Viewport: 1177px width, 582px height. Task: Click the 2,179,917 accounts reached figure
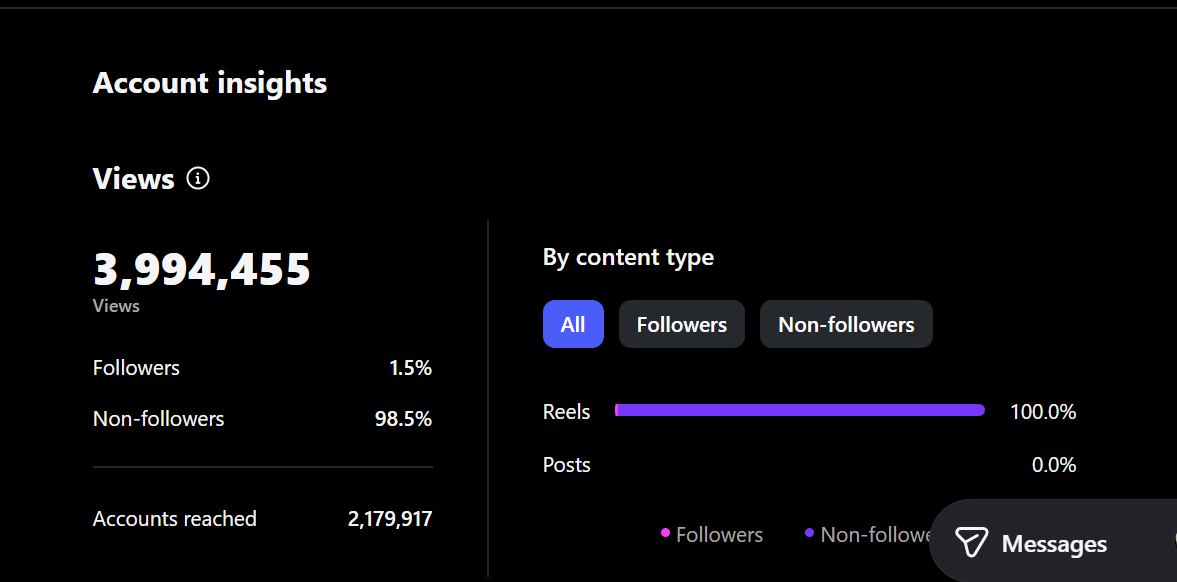point(390,519)
